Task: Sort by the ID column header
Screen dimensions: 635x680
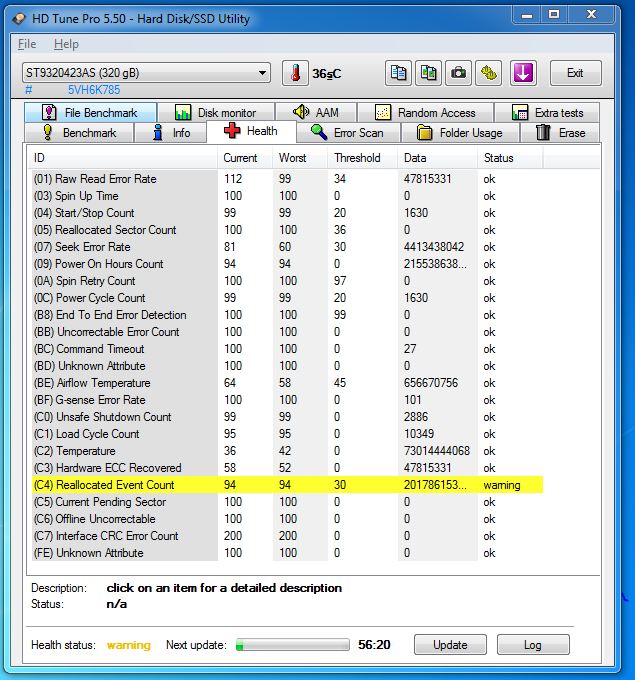Action: tap(123, 158)
